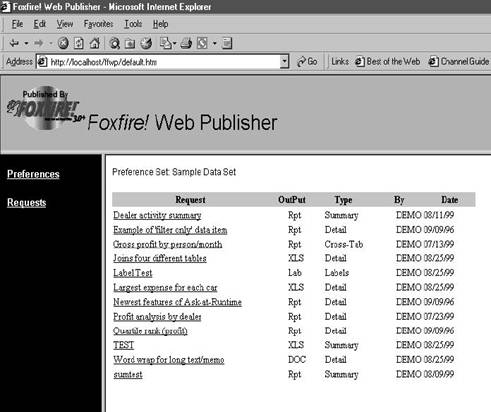
Task: Click the Refresh page icon
Action: coord(79,43)
